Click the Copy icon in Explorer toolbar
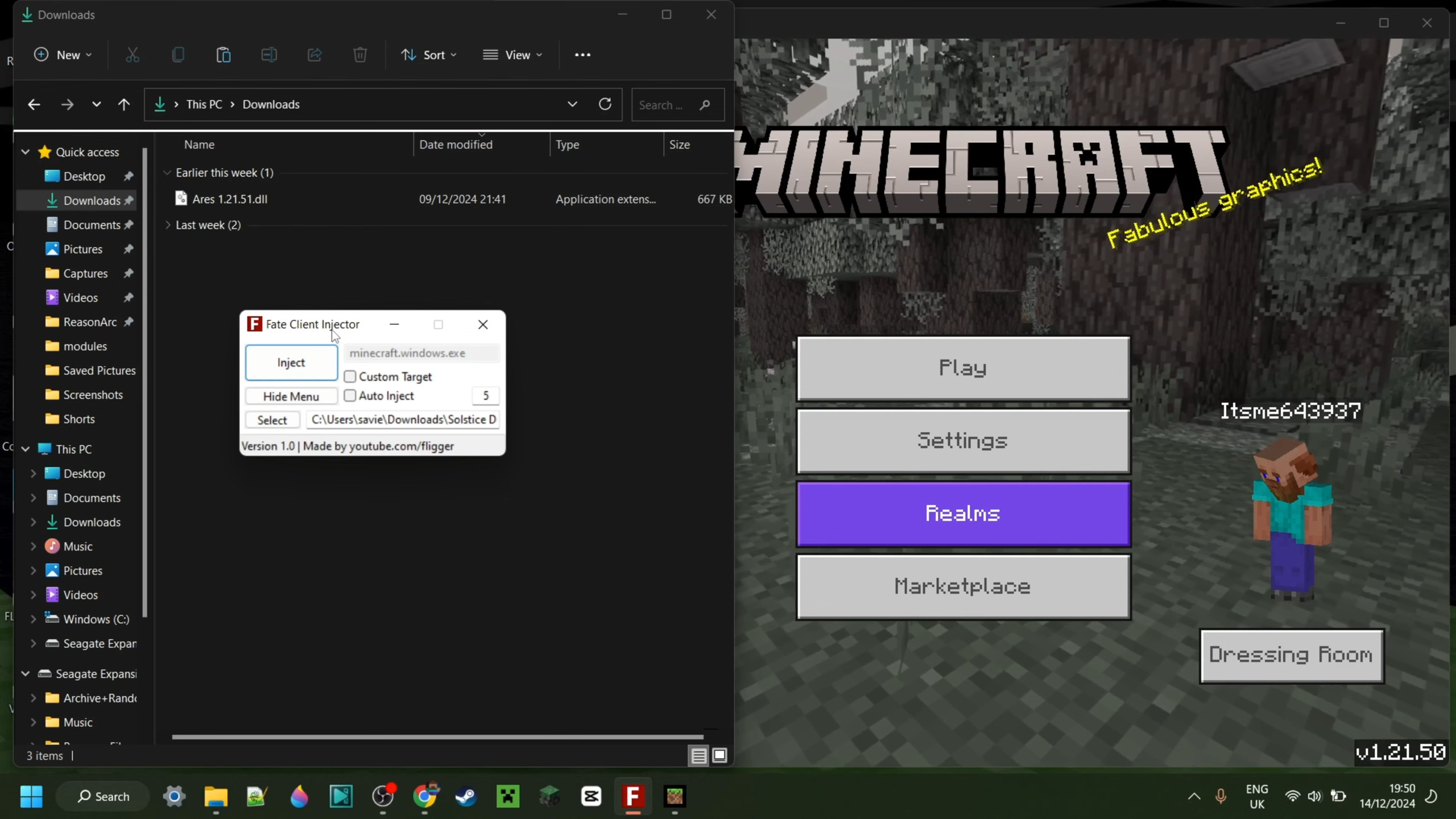This screenshot has height=819, width=1456. [178, 55]
